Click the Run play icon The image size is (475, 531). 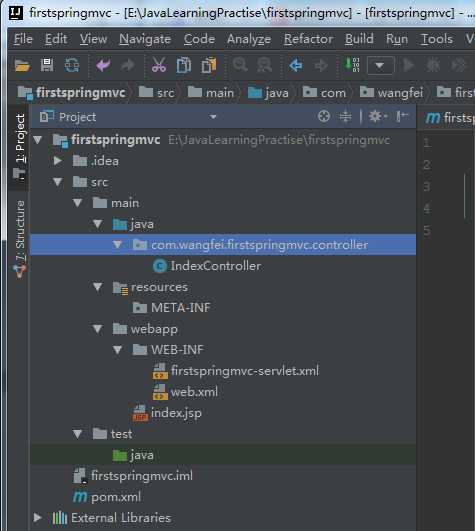pyautogui.click(x=409, y=65)
